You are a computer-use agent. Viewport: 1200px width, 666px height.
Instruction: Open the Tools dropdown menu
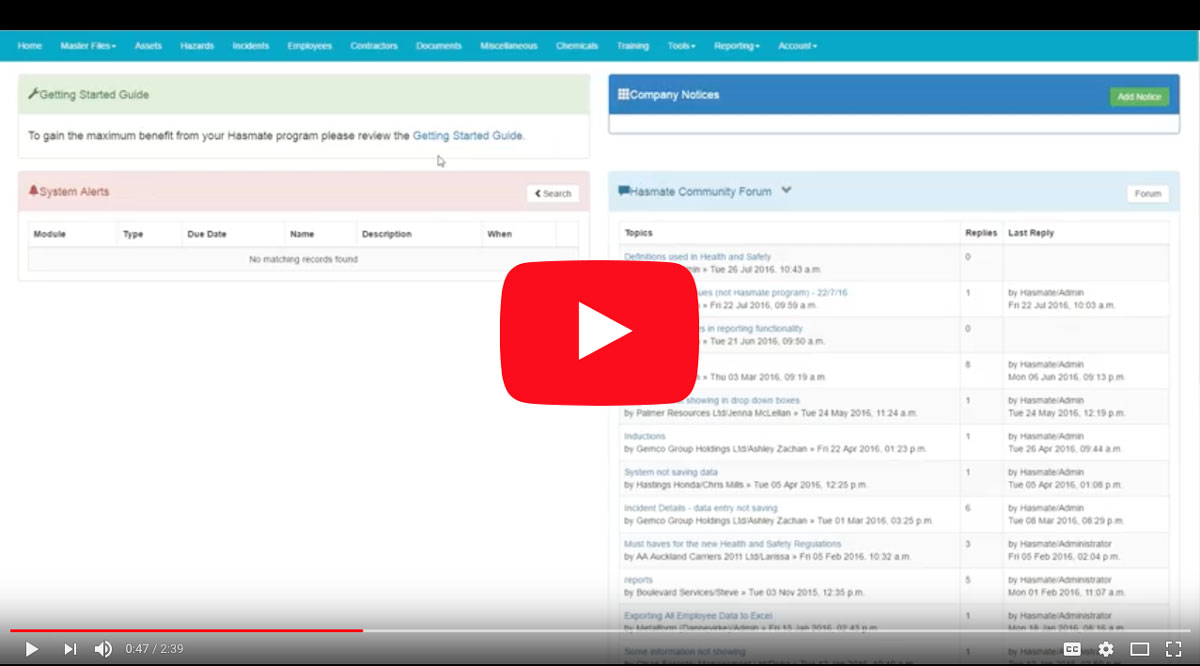pyautogui.click(x=681, y=46)
